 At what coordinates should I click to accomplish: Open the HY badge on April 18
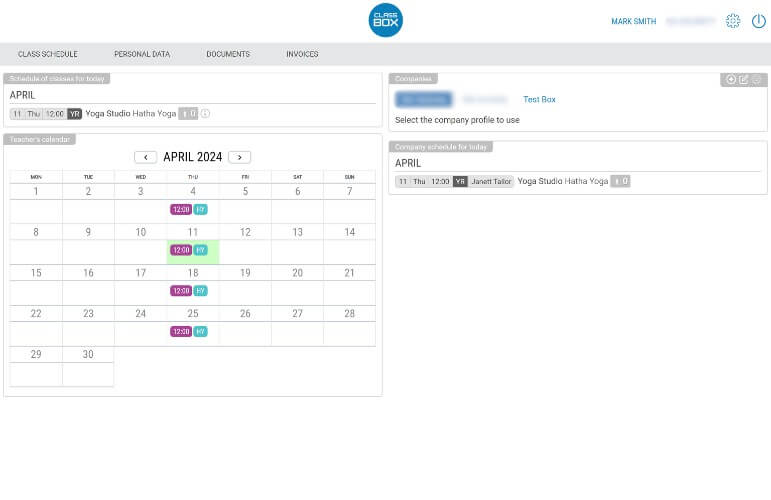click(x=200, y=291)
